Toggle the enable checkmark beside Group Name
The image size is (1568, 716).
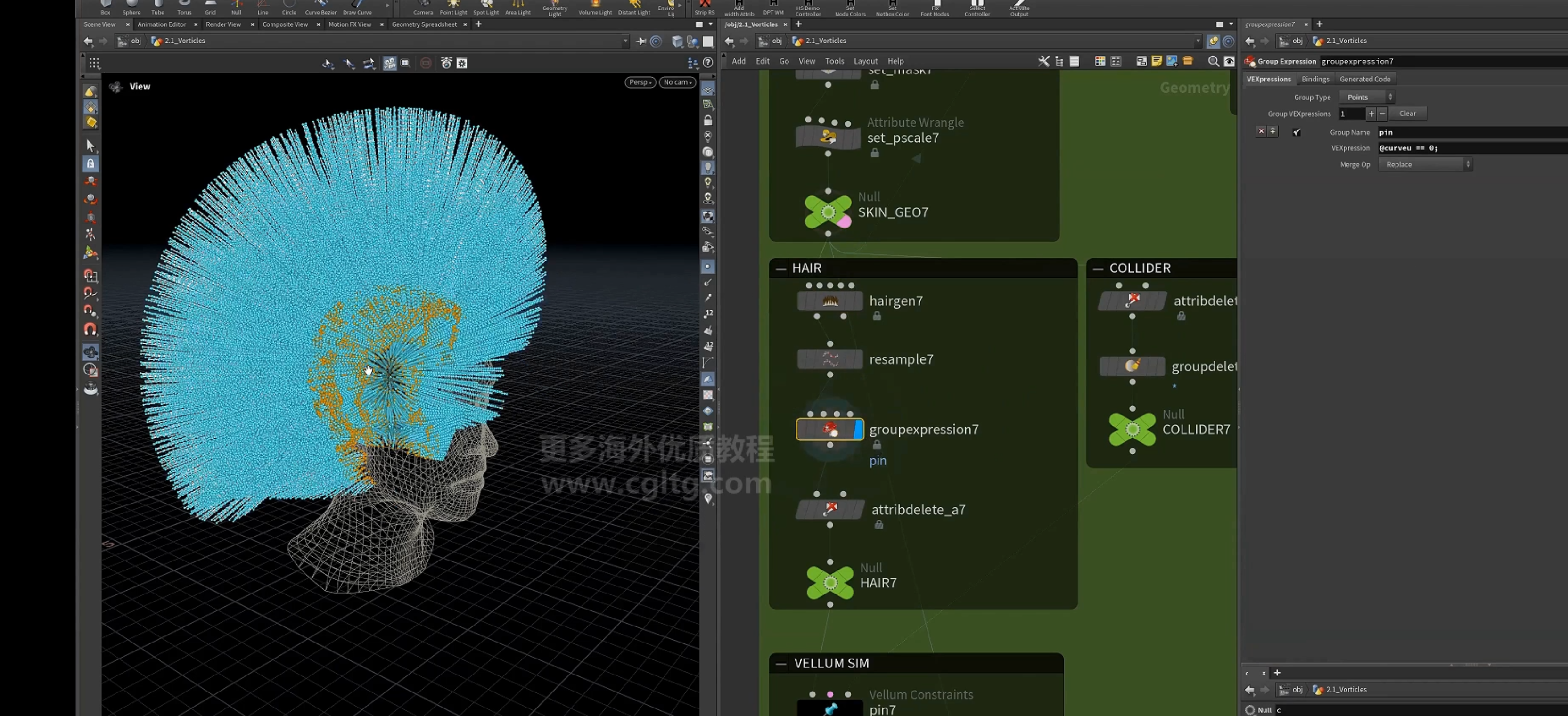tap(1297, 132)
